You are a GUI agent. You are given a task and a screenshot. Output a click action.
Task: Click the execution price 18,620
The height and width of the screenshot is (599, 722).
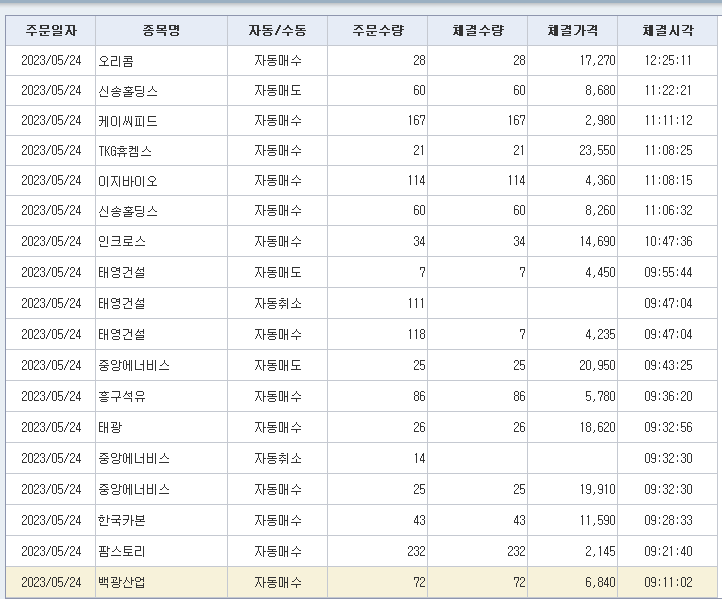tap(597, 427)
